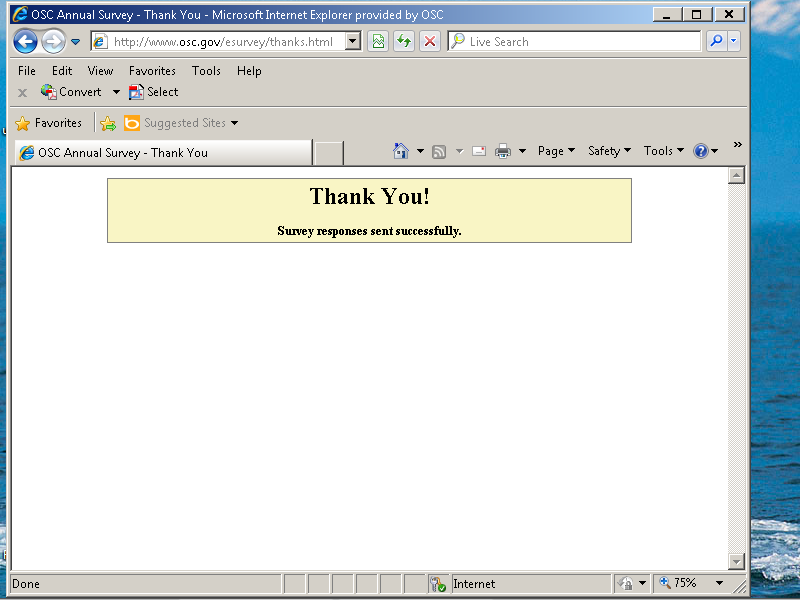Expand the zoom level dropdown arrow
The image size is (800, 600).
[x=719, y=583]
